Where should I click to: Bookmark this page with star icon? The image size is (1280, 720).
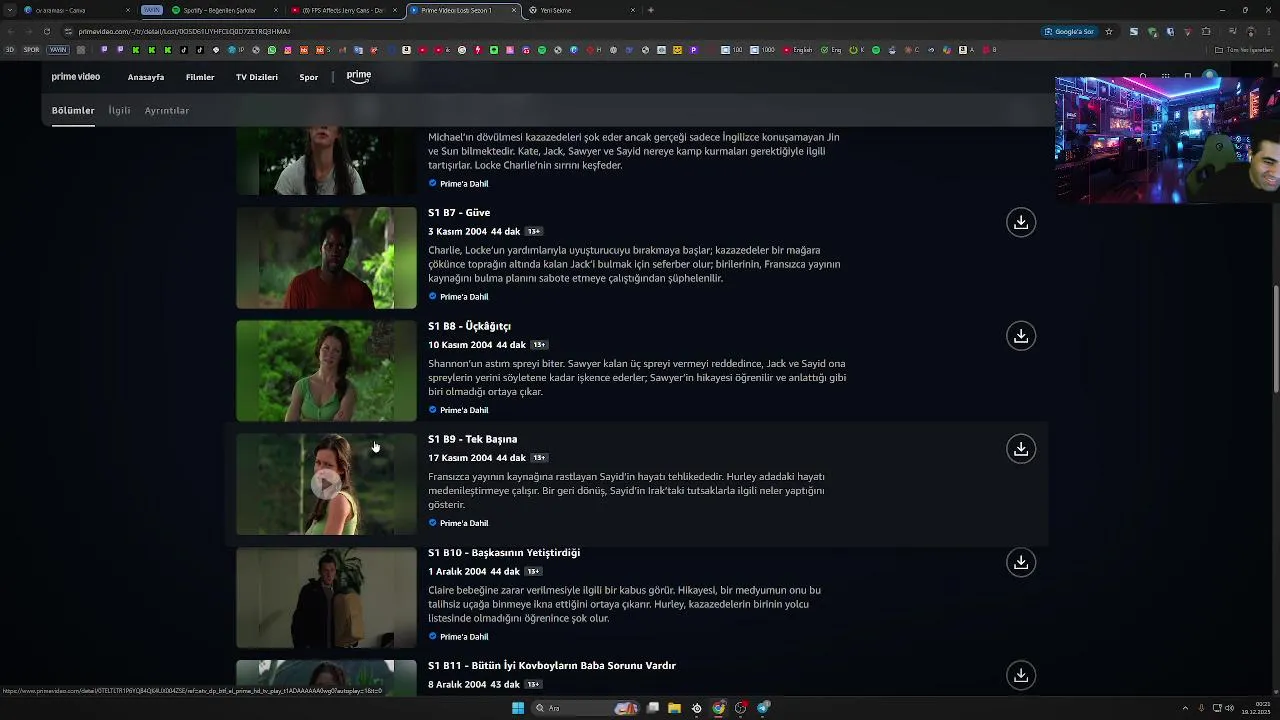point(1108,31)
